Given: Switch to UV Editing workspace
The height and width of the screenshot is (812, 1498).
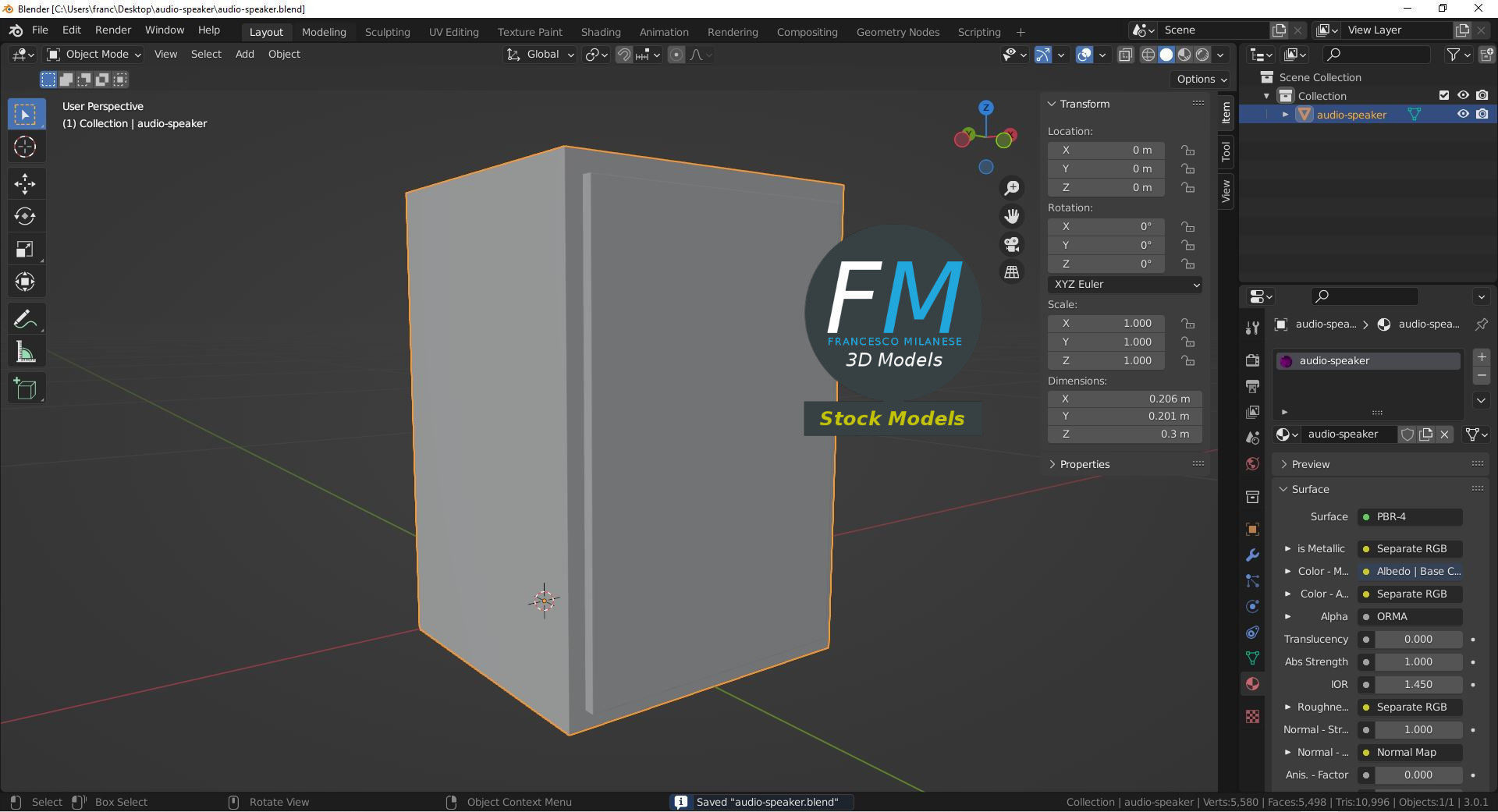Looking at the screenshot, I should click(x=454, y=32).
